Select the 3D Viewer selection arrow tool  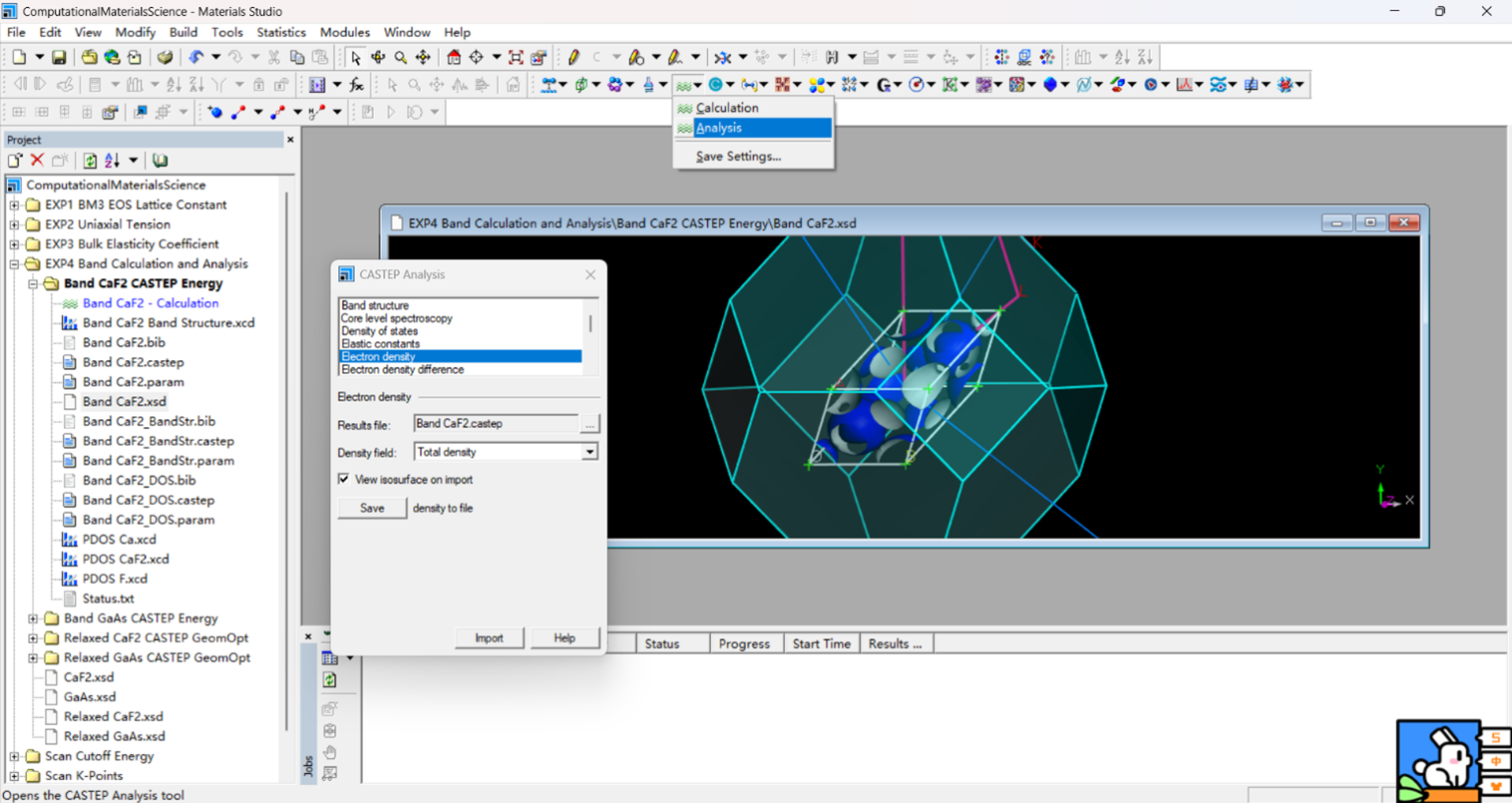(356, 58)
